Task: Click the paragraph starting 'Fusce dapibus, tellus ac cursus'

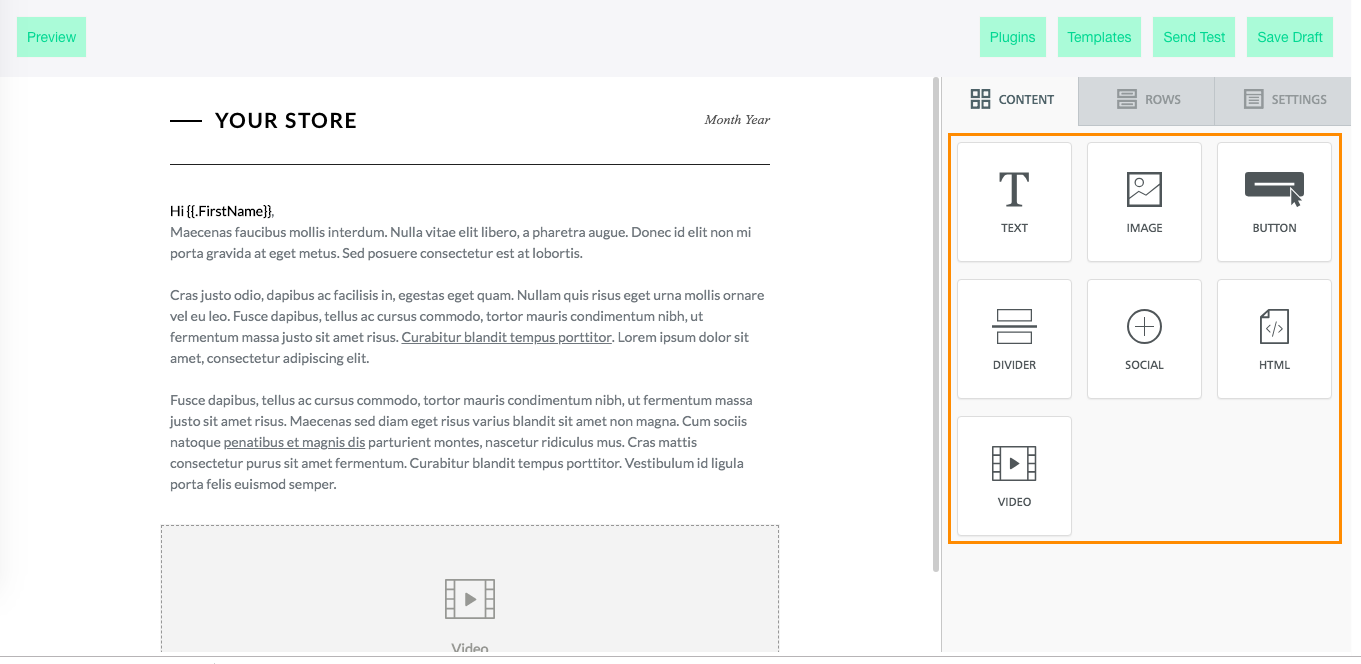Action: click(x=461, y=442)
